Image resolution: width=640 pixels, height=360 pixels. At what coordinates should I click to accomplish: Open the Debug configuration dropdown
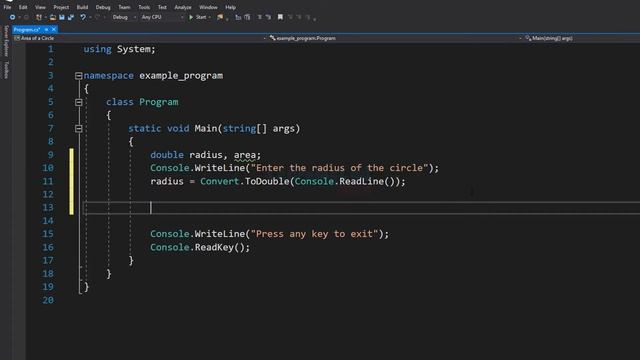tap(124, 17)
